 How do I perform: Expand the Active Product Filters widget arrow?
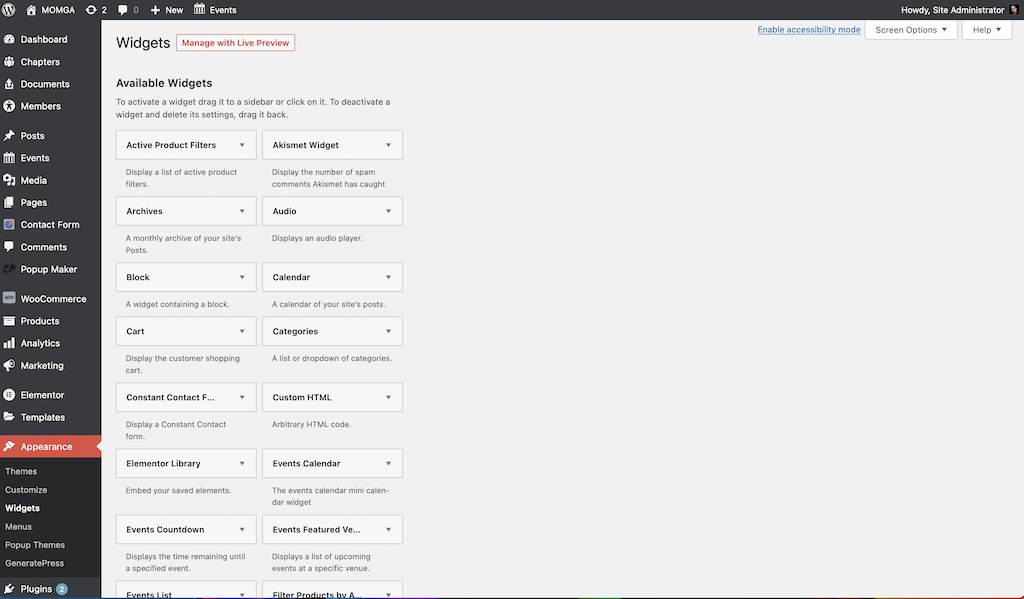tap(242, 145)
